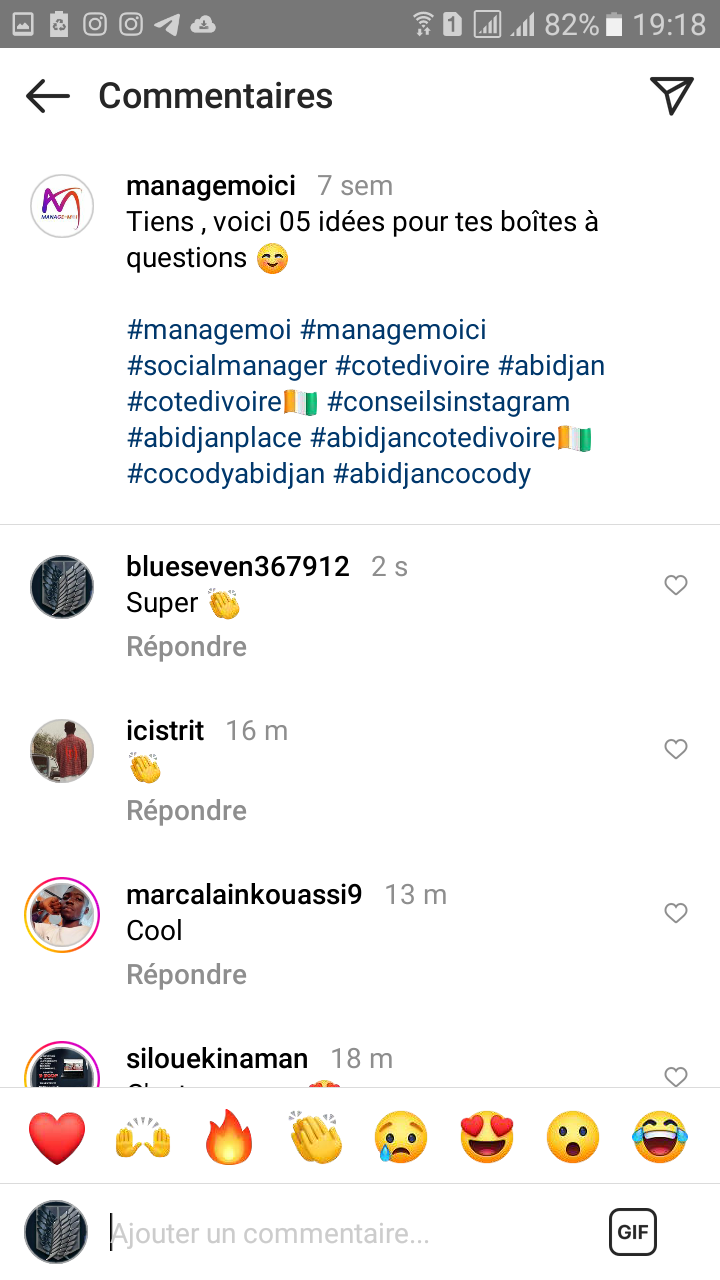Like icistrit's clapping comment
Image resolution: width=720 pixels, height=1280 pixels.
(676, 749)
